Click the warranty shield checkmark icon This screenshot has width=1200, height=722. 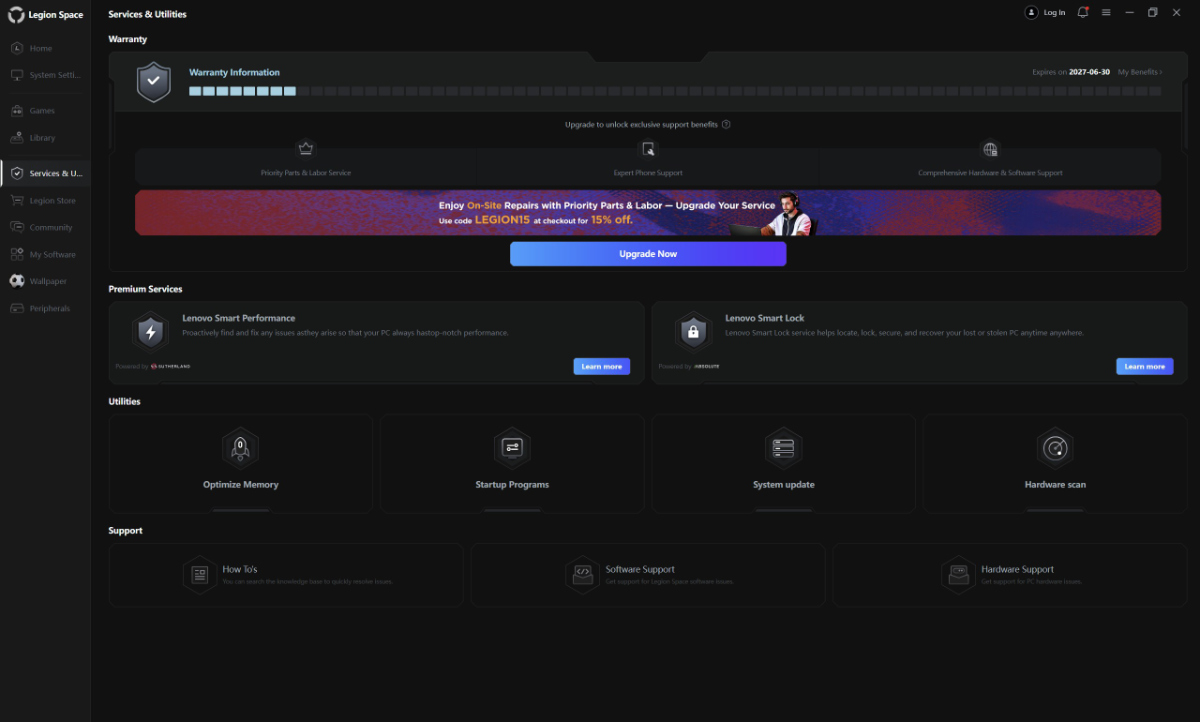[x=154, y=82]
